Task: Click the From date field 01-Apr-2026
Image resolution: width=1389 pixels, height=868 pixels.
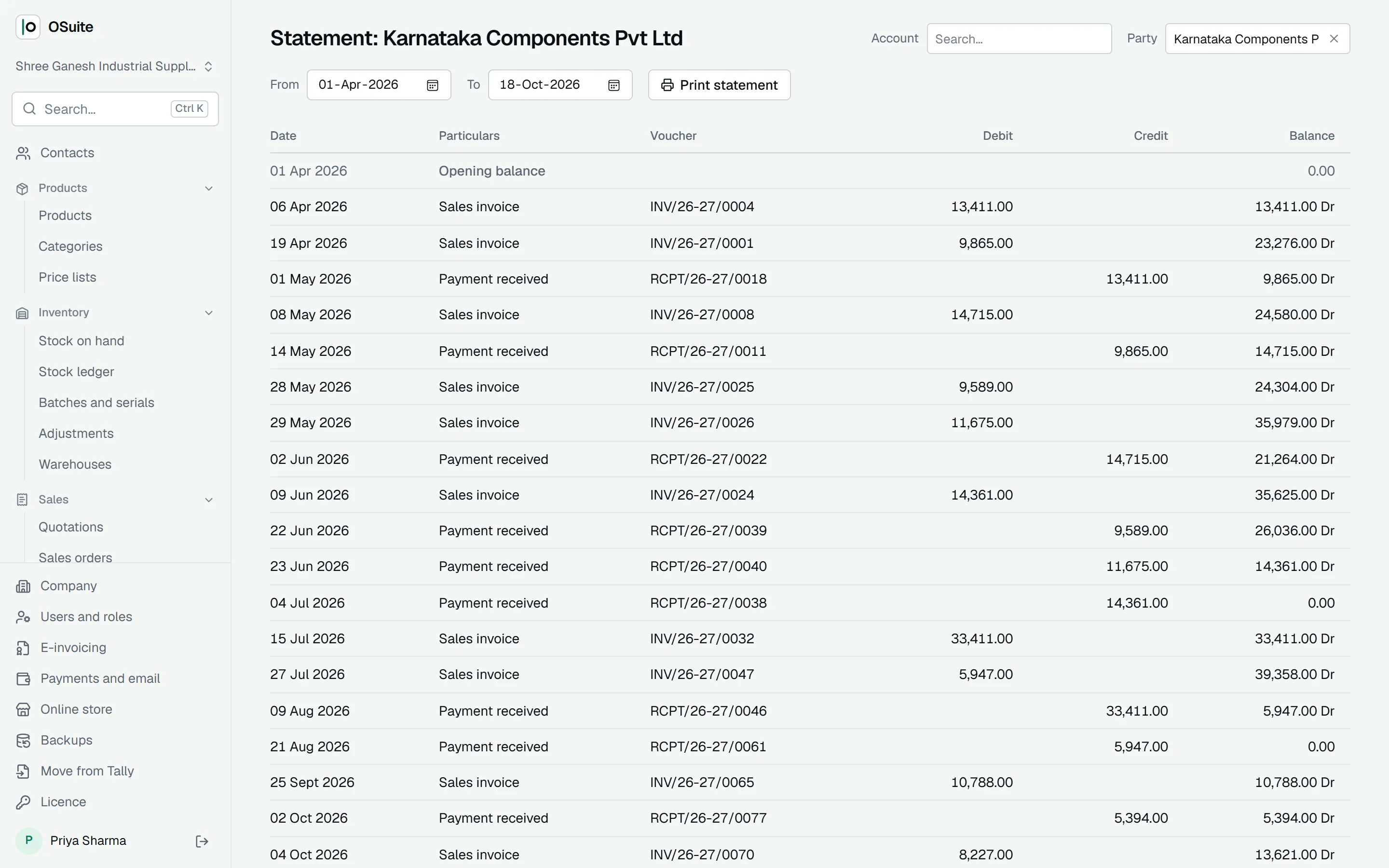Action: coord(379,85)
